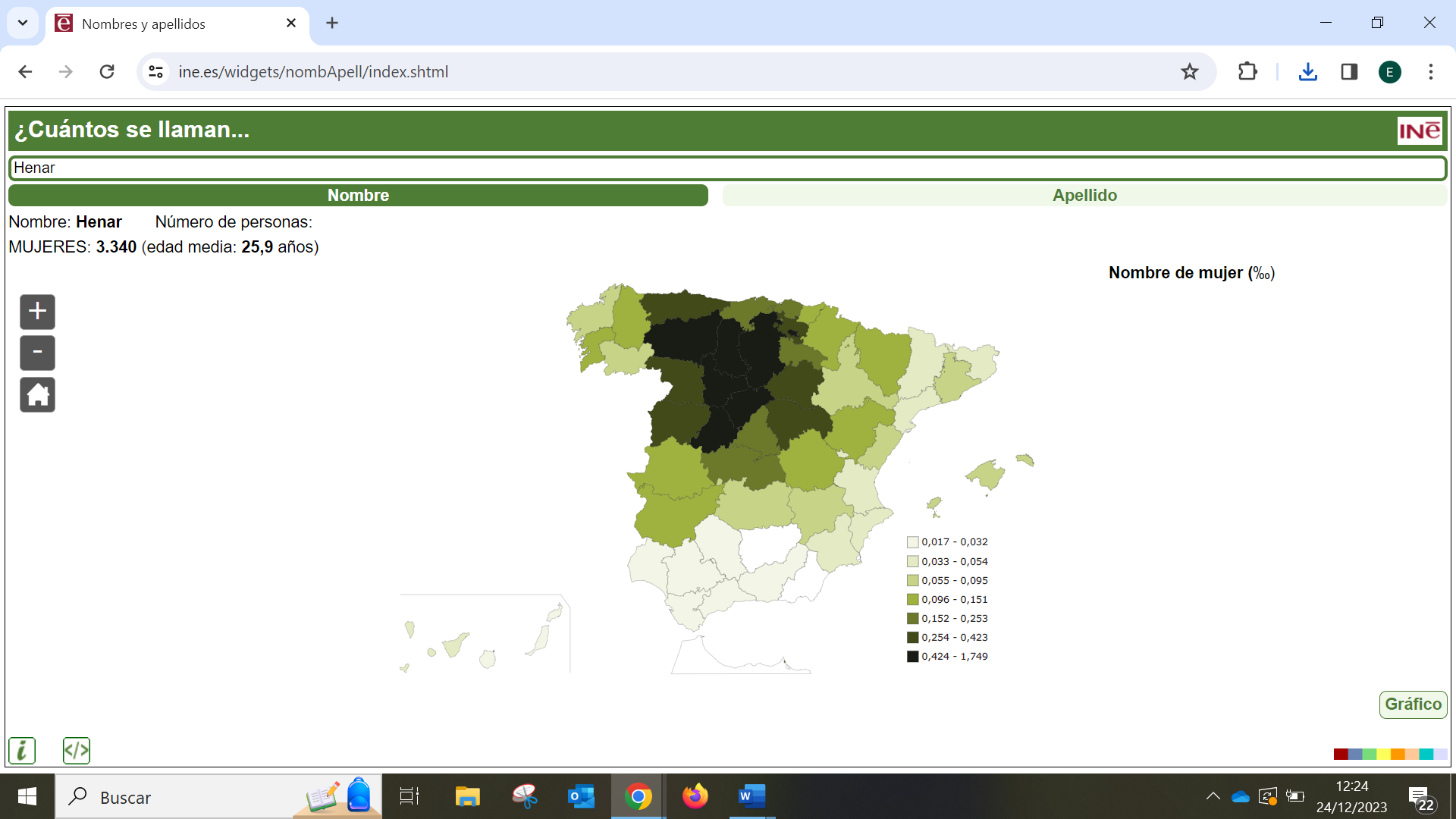Screen dimensions: 1456x819
Task: Show hidden system tray icons
Action: tap(1213, 796)
